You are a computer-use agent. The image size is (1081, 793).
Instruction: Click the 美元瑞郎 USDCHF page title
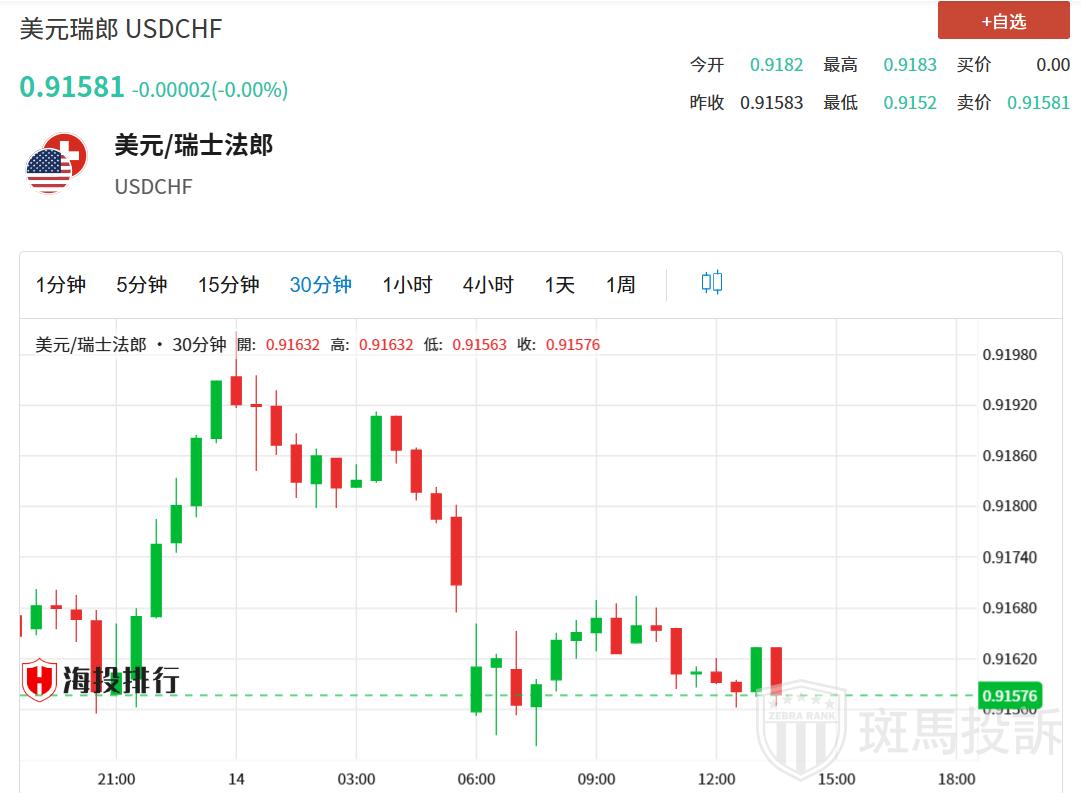121,29
